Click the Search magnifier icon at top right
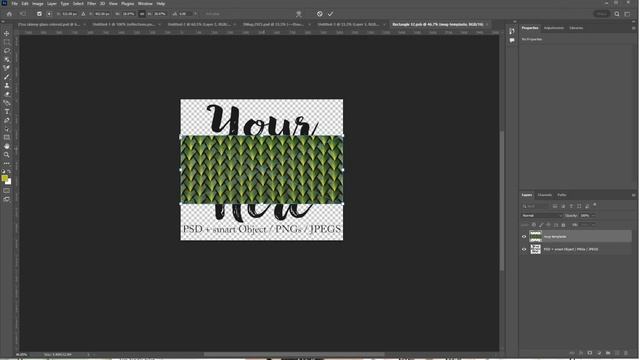This screenshot has width=640, height=360. point(617,14)
